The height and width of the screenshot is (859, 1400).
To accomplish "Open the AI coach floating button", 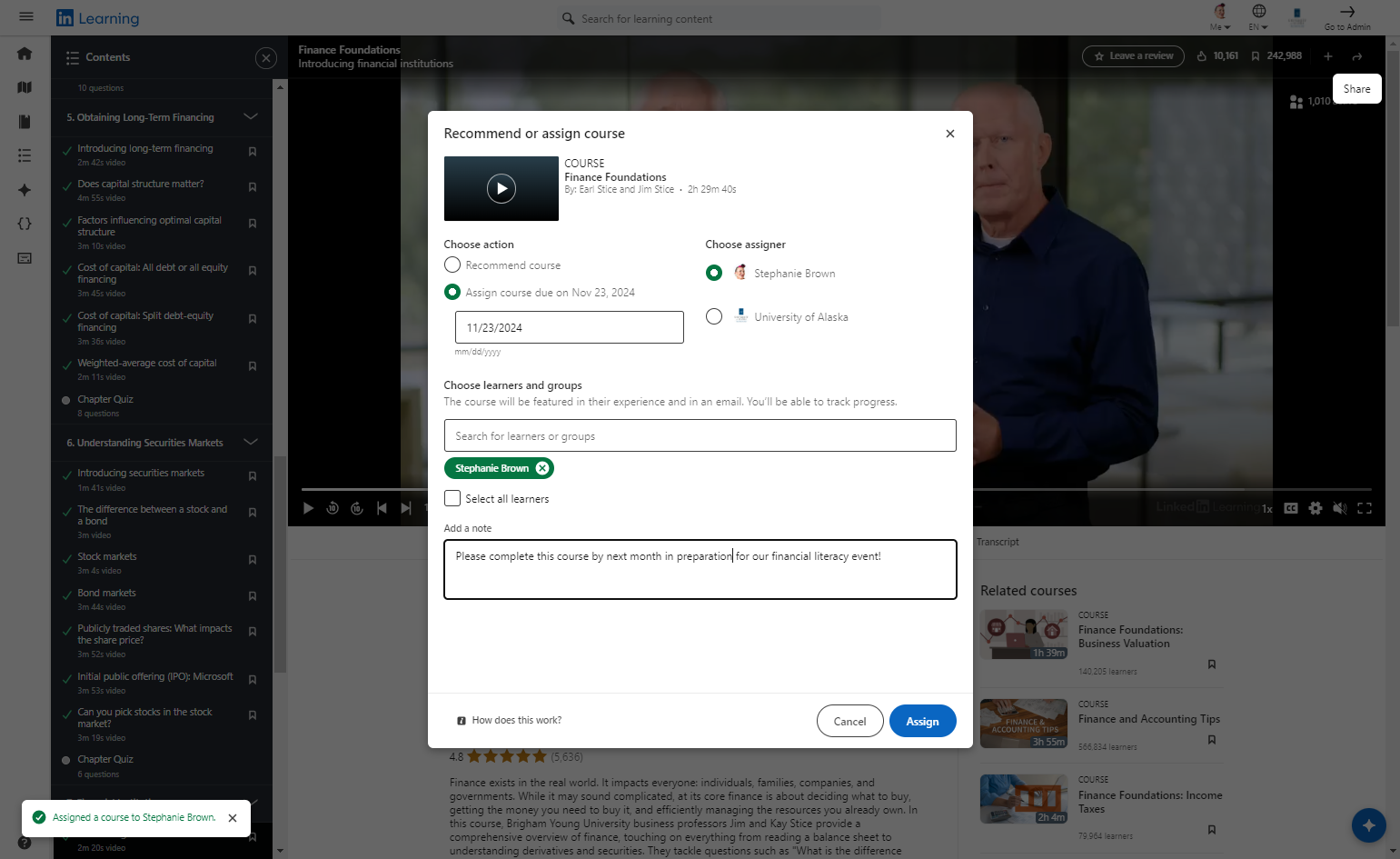I will [1368, 825].
